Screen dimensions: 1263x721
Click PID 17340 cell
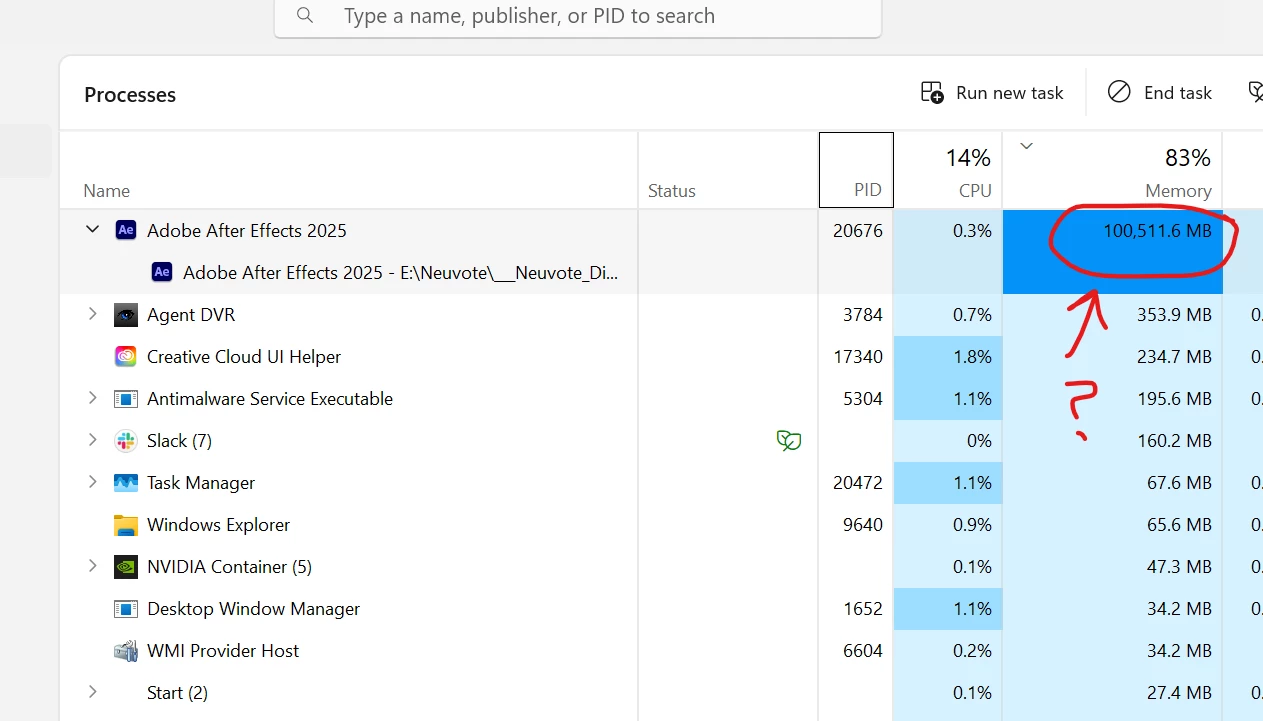point(857,356)
